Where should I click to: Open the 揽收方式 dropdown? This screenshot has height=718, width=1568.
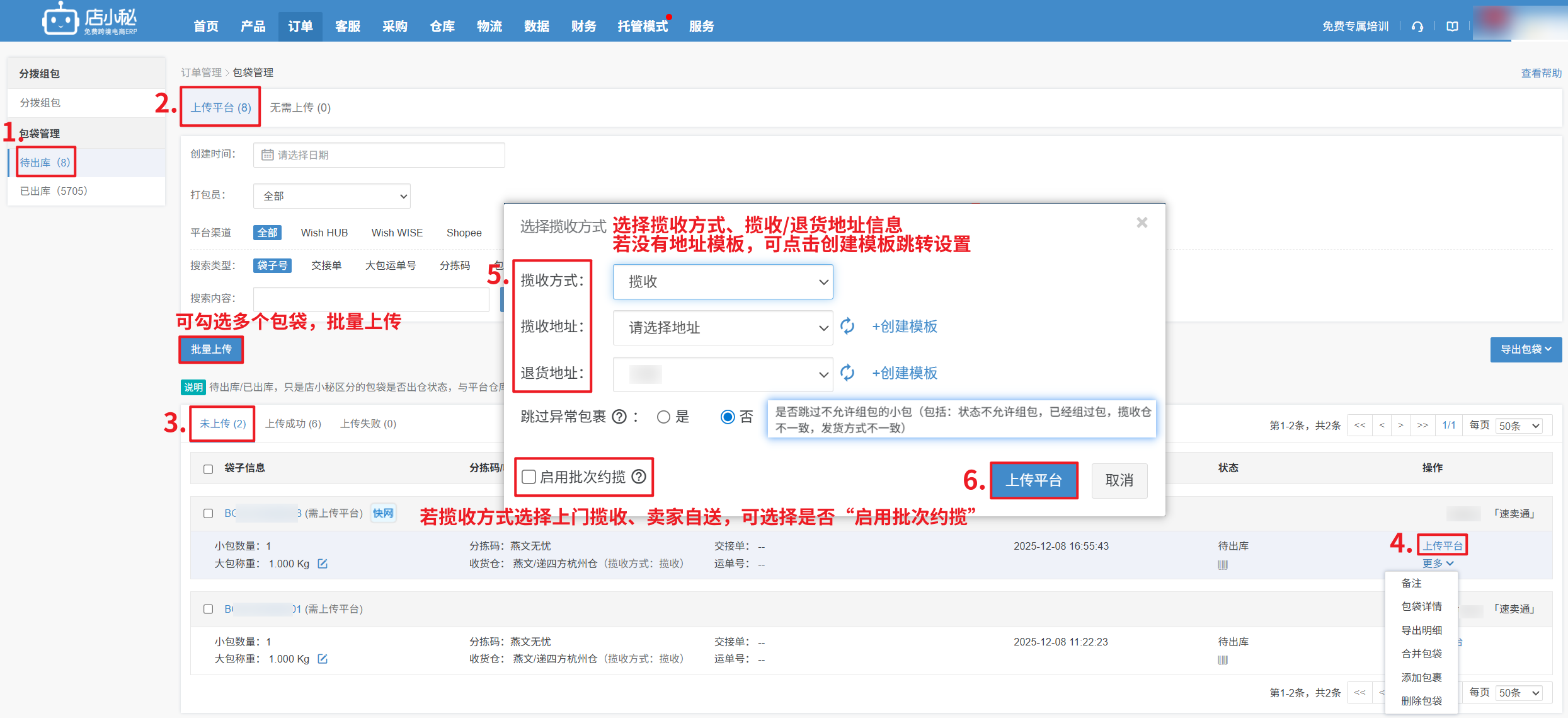(x=723, y=282)
